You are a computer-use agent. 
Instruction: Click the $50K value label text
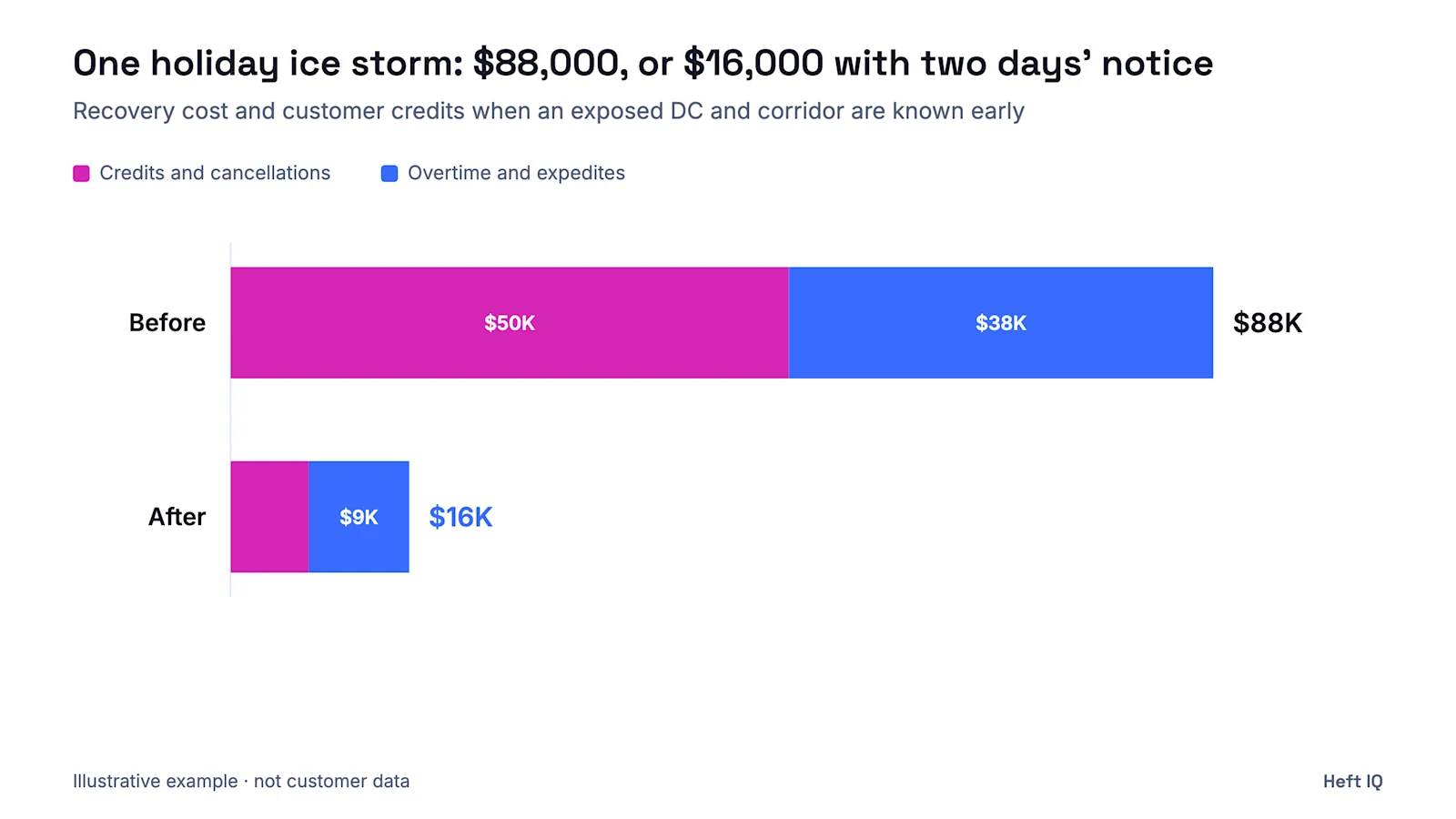click(510, 323)
